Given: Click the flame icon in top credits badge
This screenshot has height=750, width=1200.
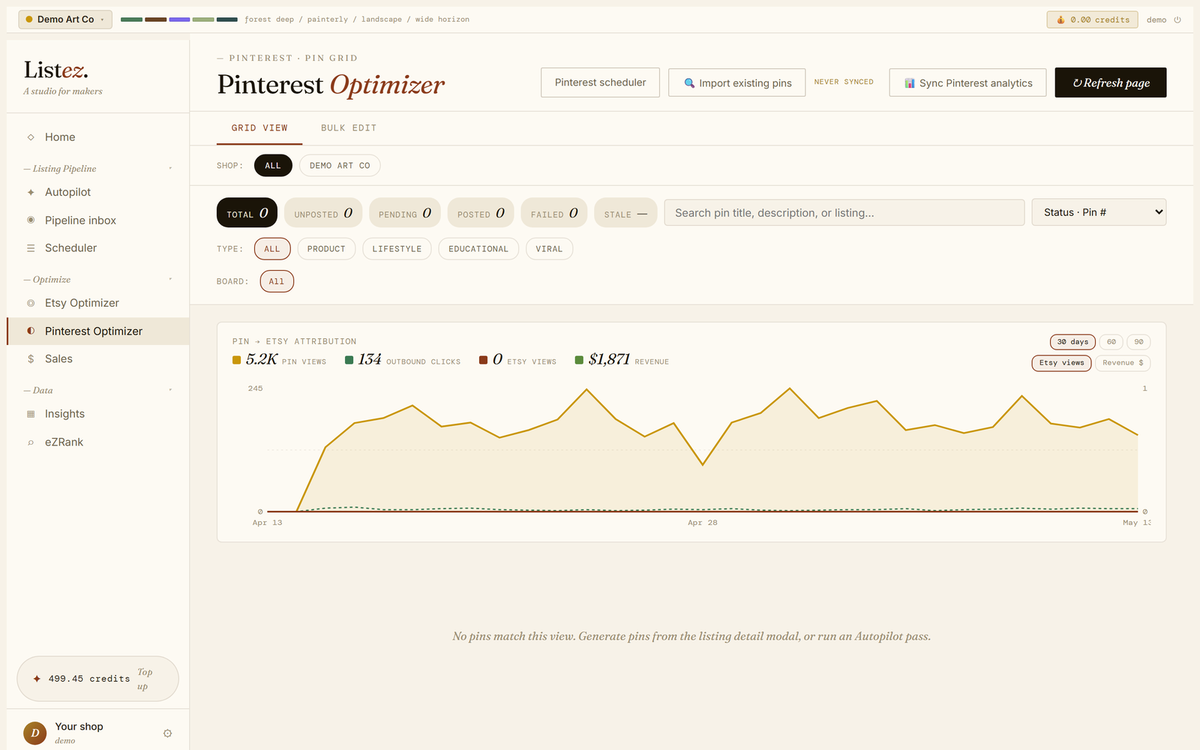Looking at the screenshot, I should click(1061, 19).
